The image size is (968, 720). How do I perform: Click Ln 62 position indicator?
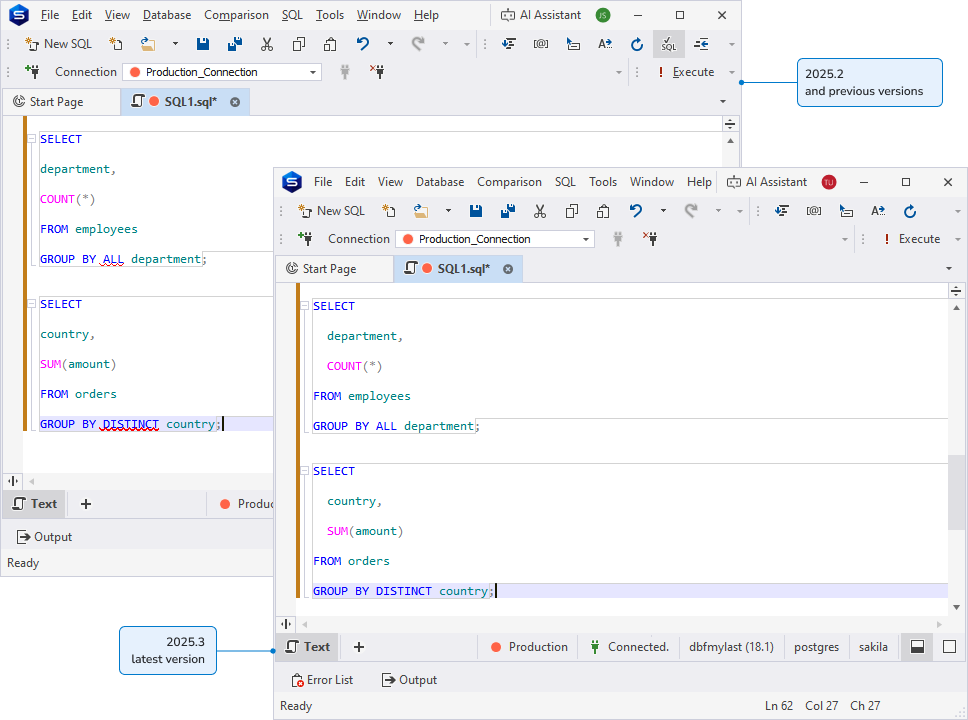pyautogui.click(x=779, y=705)
